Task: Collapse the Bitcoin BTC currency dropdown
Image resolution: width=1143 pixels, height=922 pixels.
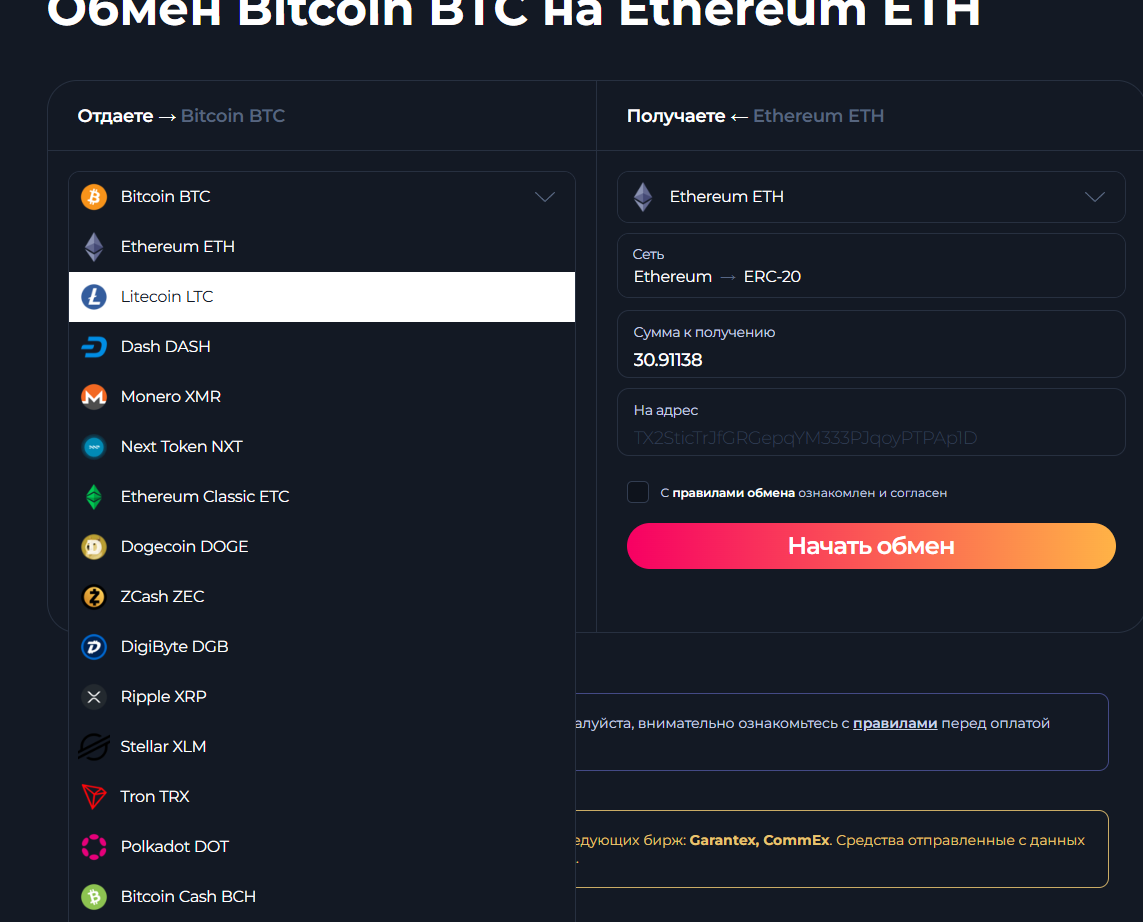Action: point(544,197)
